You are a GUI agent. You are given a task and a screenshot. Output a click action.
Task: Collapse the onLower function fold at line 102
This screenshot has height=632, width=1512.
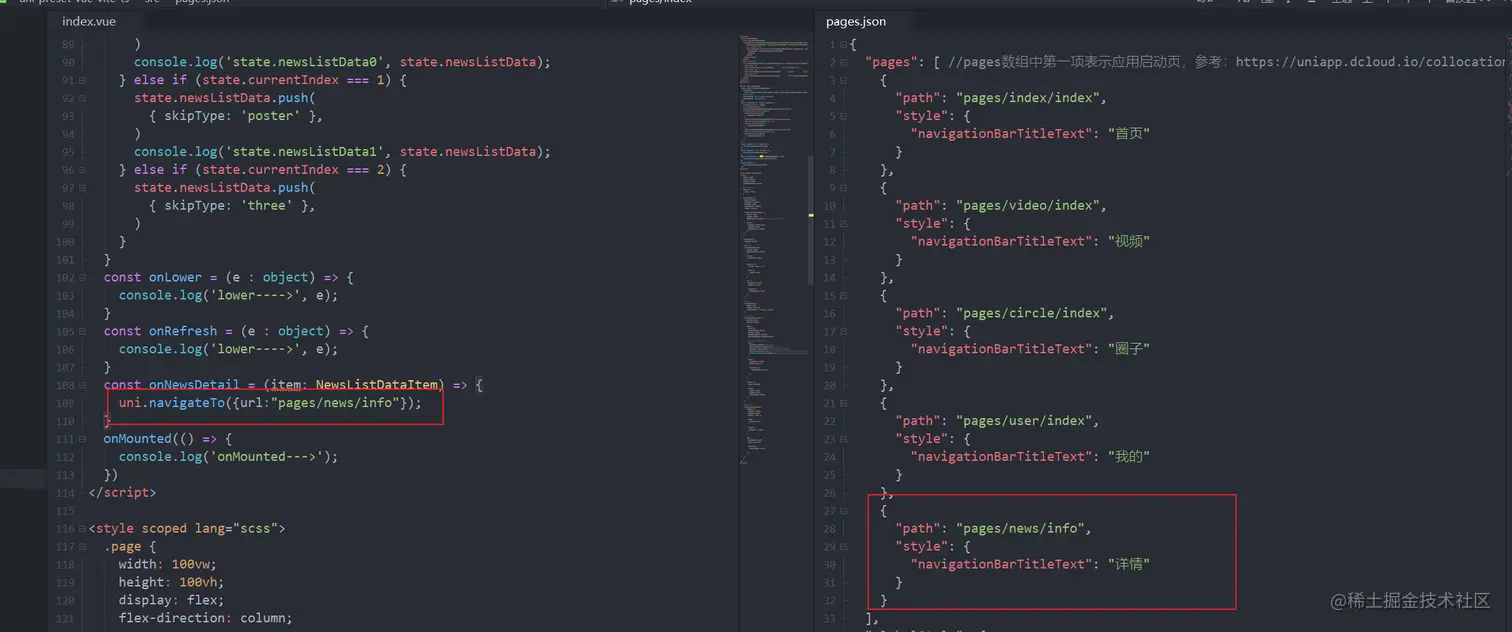tap(82, 278)
